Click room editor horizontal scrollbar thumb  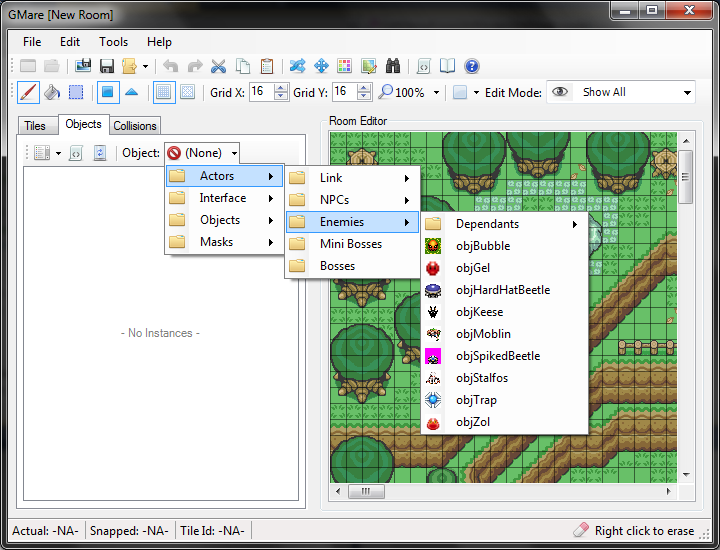366,491
